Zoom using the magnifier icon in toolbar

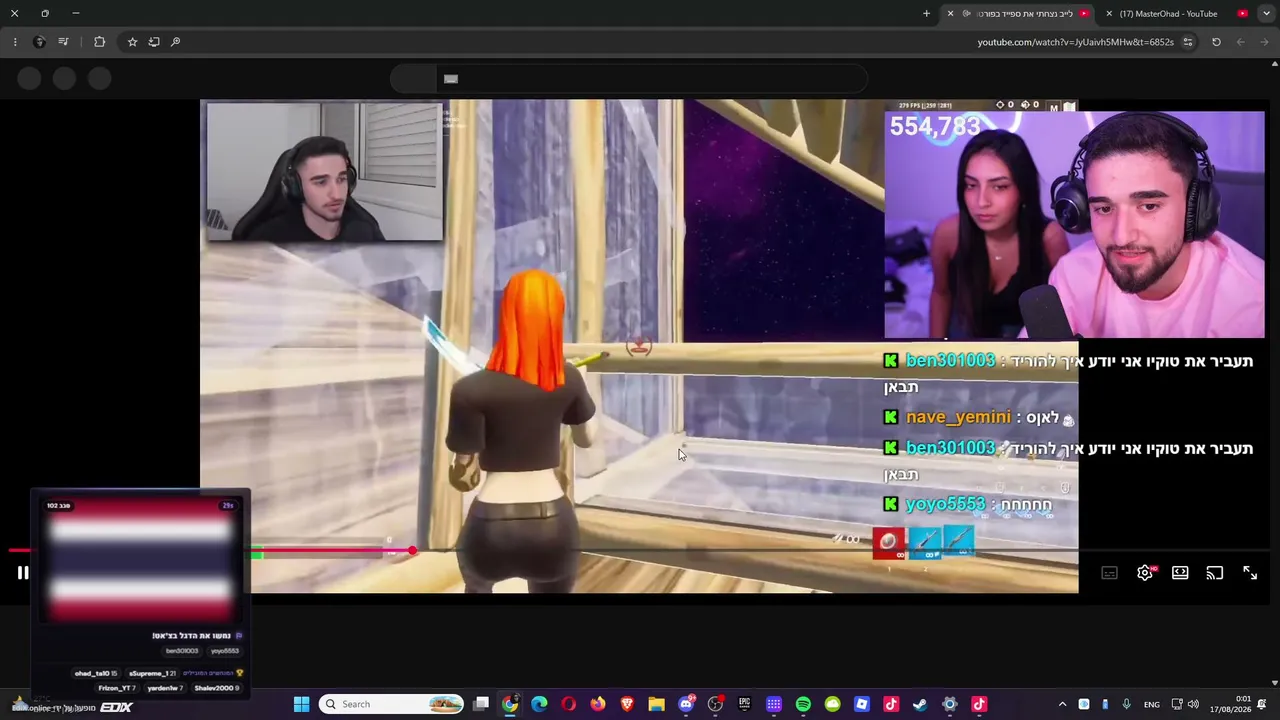175,42
